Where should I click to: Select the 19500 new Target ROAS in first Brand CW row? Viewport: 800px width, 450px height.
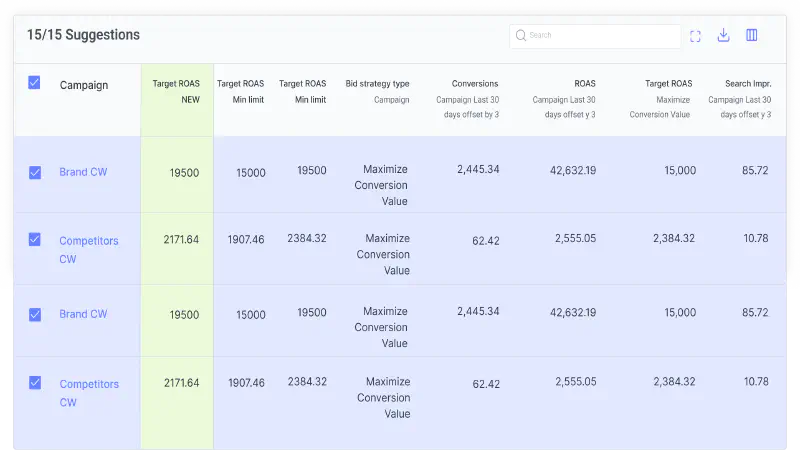coord(184,173)
